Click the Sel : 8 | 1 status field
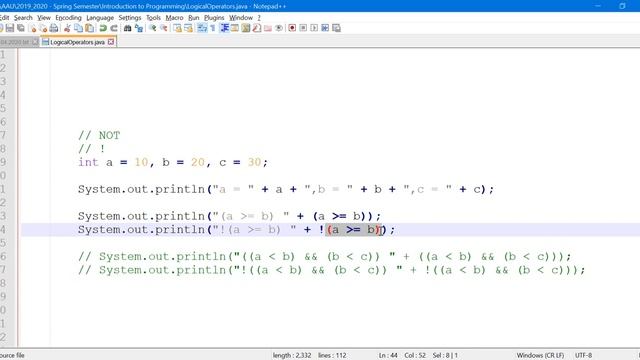Image resolution: width=640 pixels, height=360 pixels. 445,356
